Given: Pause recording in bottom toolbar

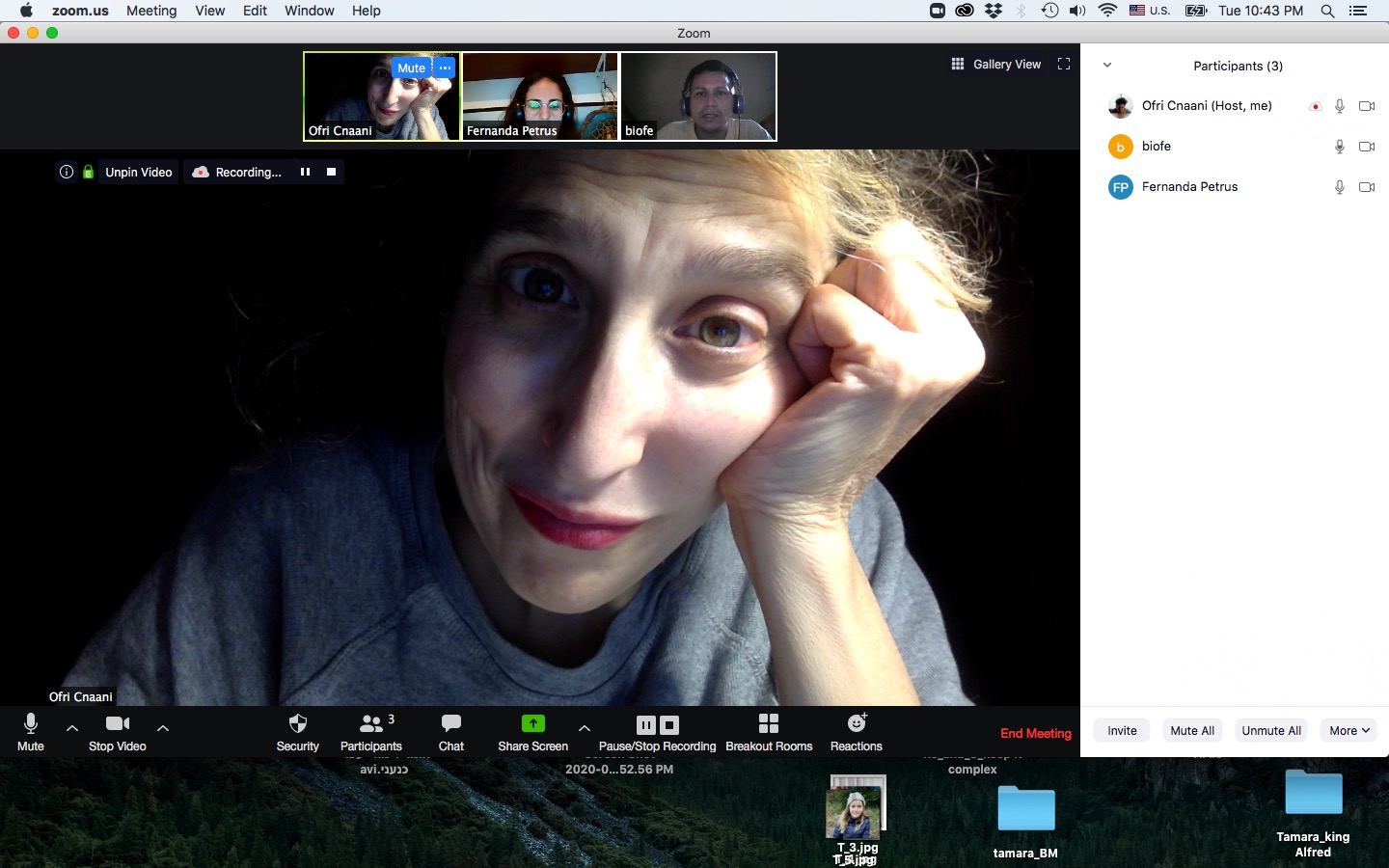Looking at the screenshot, I should pos(646,724).
